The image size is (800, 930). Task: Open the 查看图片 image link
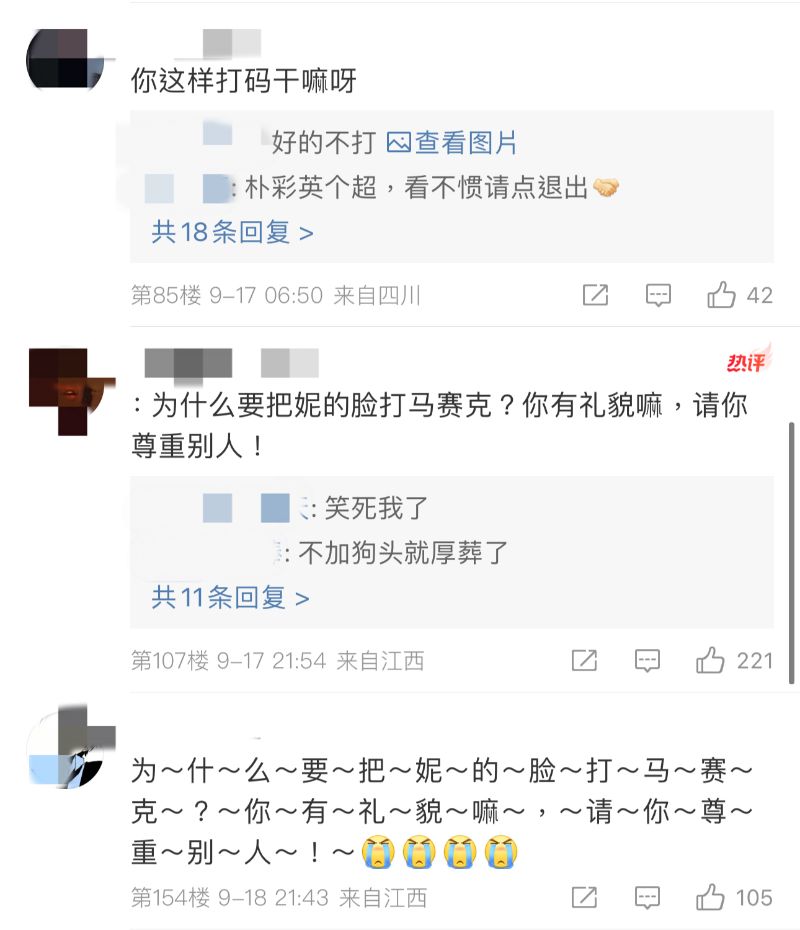(x=451, y=142)
